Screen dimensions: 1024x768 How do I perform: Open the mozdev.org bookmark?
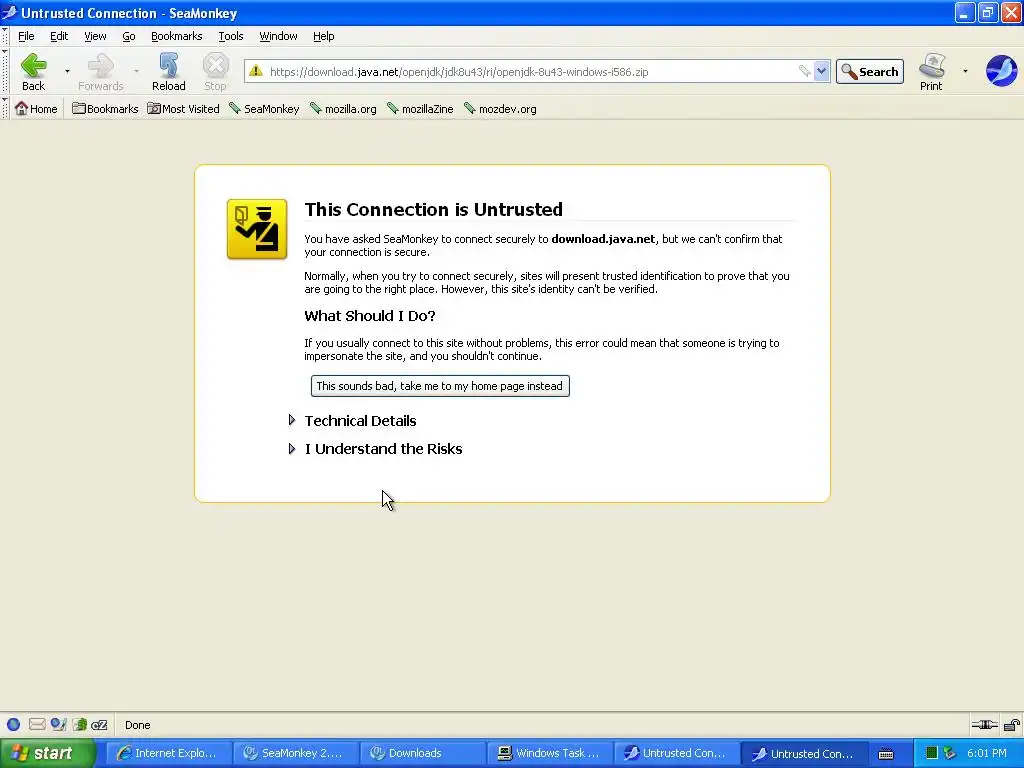pyautogui.click(x=501, y=108)
